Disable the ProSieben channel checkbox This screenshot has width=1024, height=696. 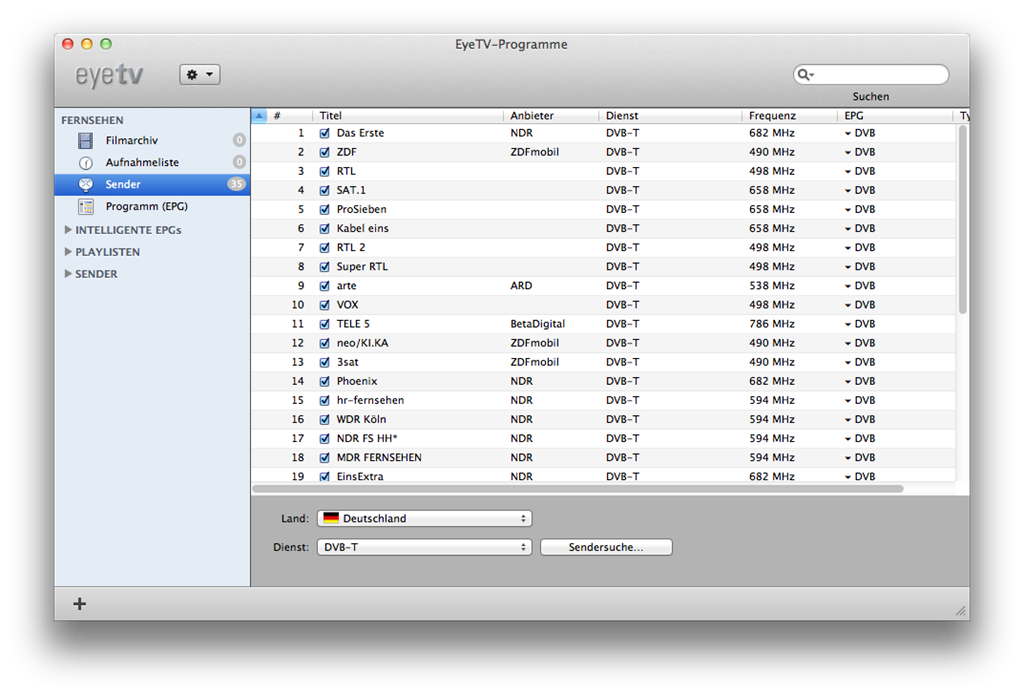(325, 210)
